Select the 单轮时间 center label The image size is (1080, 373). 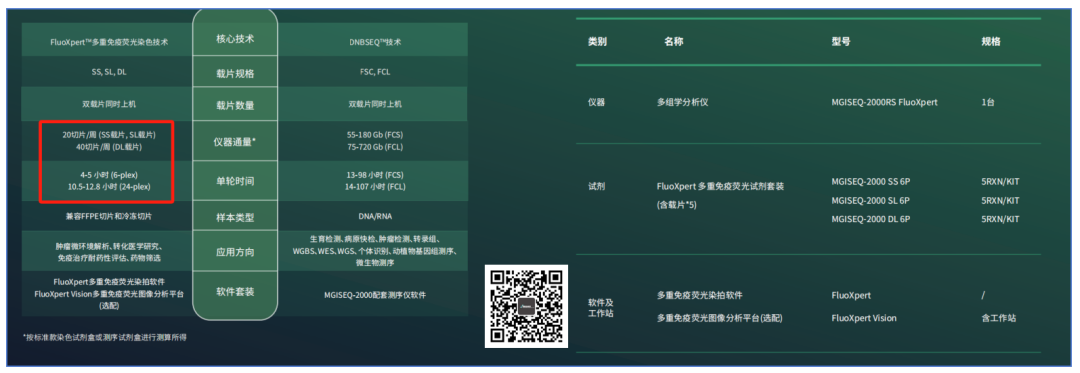(x=235, y=181)
